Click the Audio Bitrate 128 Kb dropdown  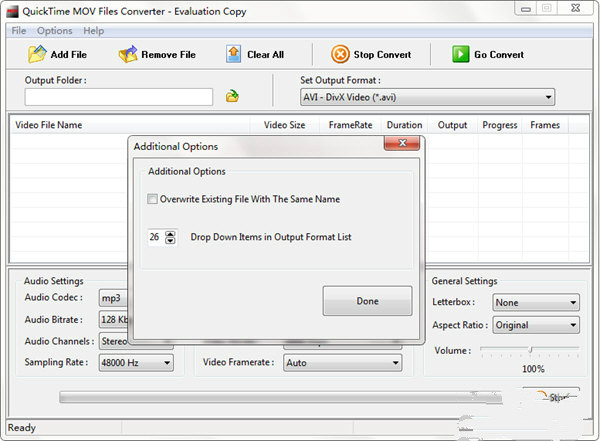(114, 319)
